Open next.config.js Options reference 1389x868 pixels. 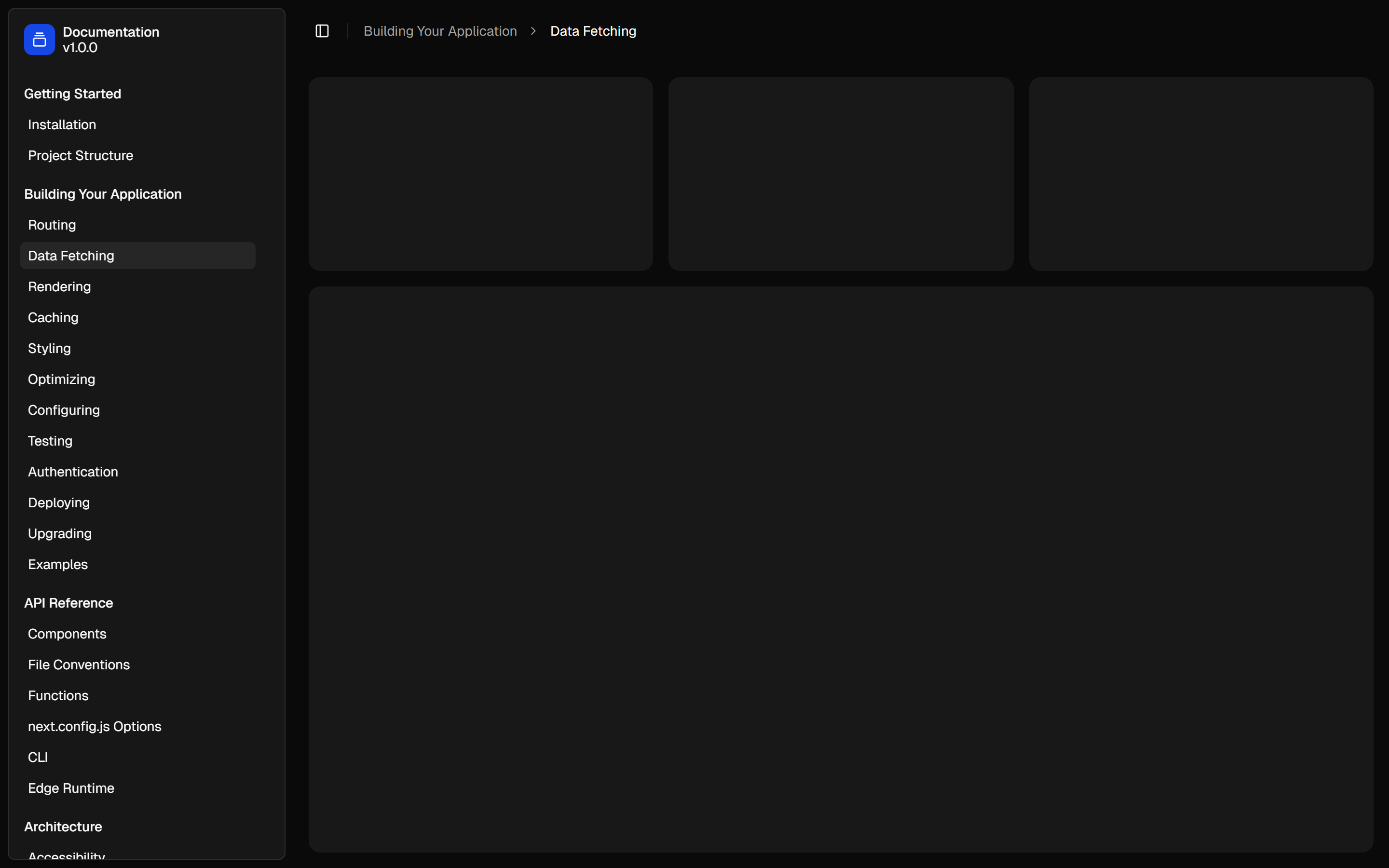point(95,726)
